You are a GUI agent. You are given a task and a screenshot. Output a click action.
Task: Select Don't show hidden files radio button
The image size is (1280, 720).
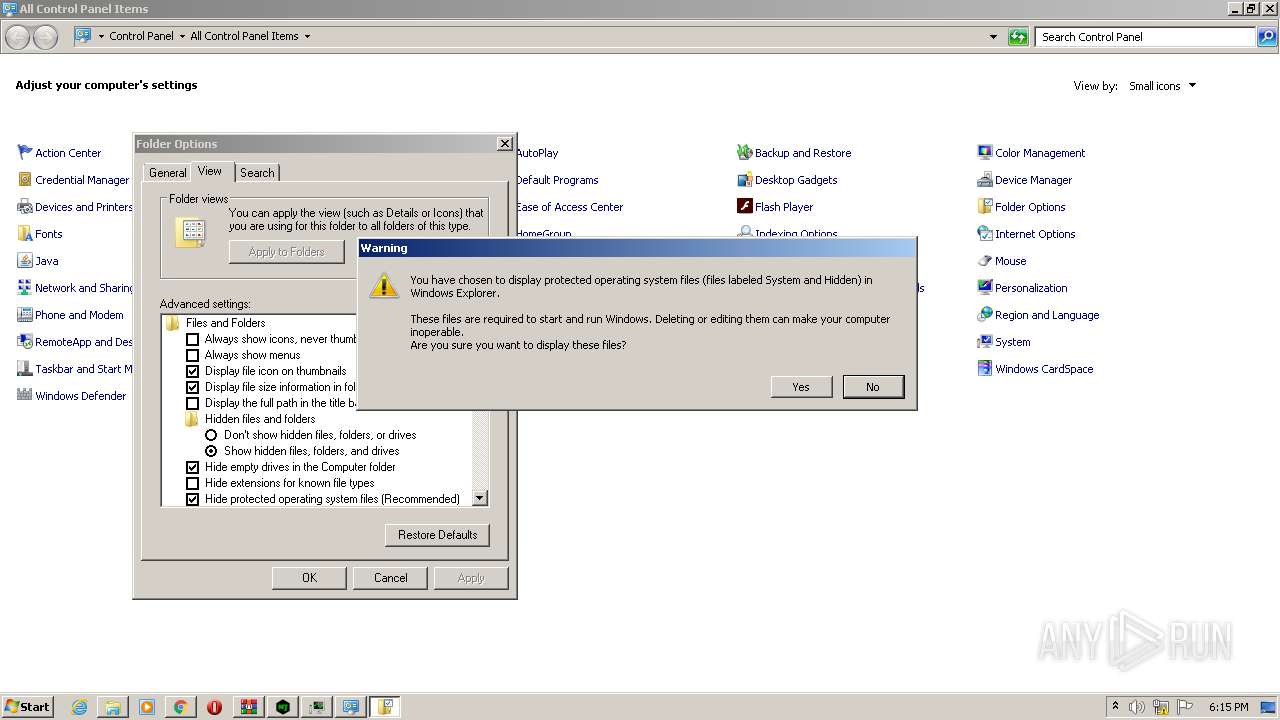point(211,435)
